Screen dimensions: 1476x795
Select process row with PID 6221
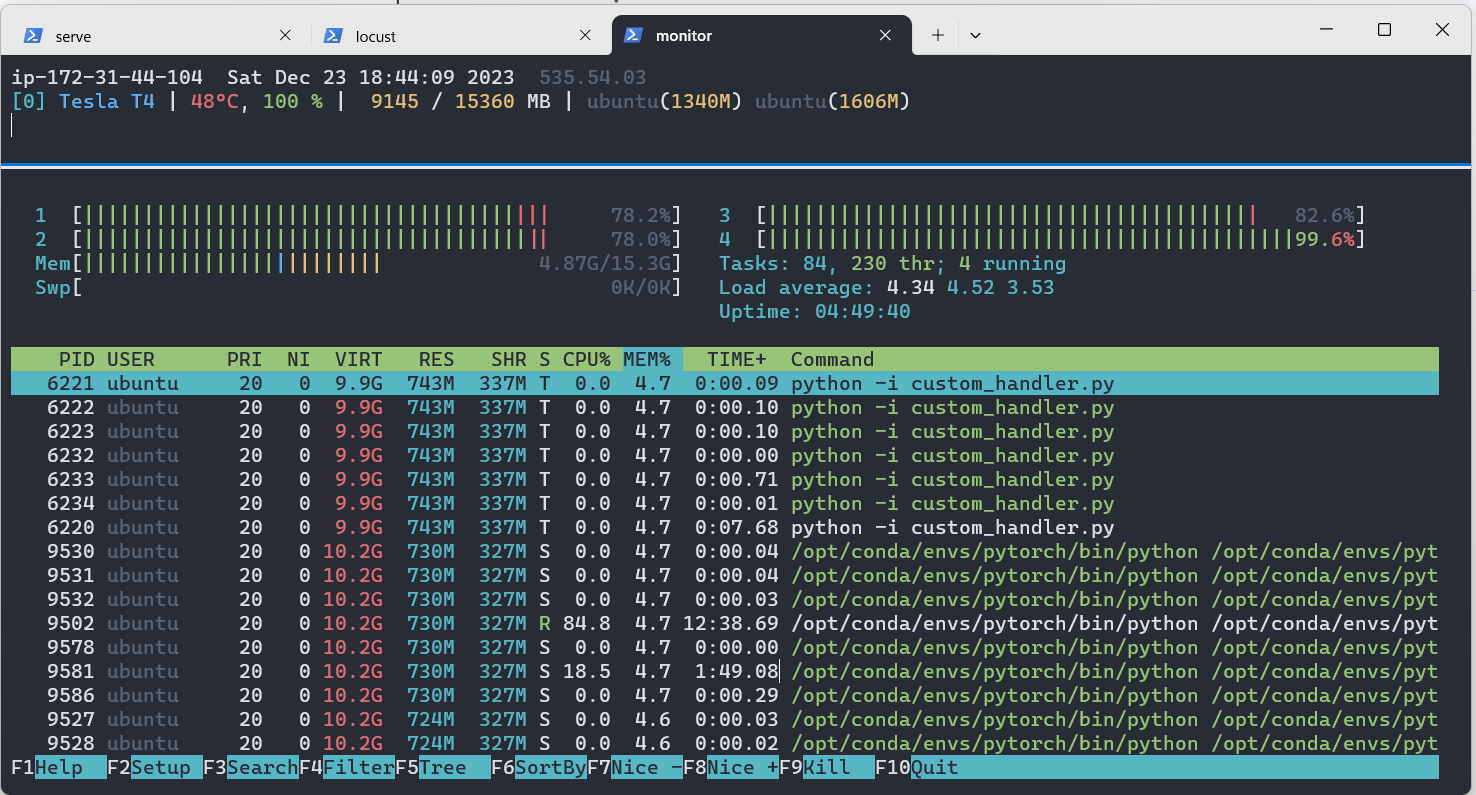pyautogui.click(x=725, y=383)
